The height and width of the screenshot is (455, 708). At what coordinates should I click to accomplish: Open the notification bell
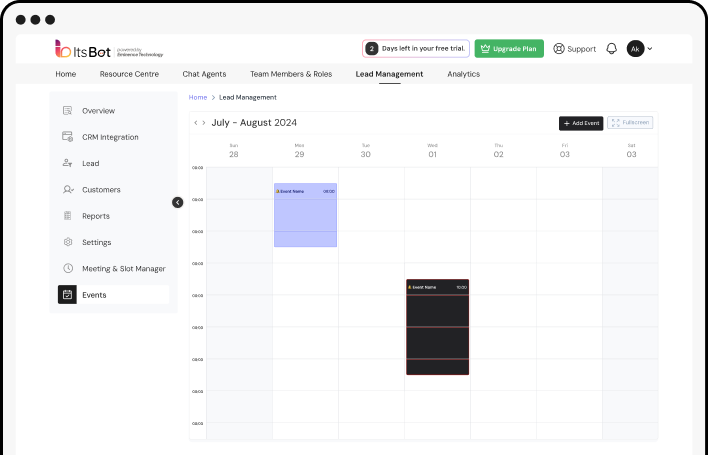(x=611, y=48)
